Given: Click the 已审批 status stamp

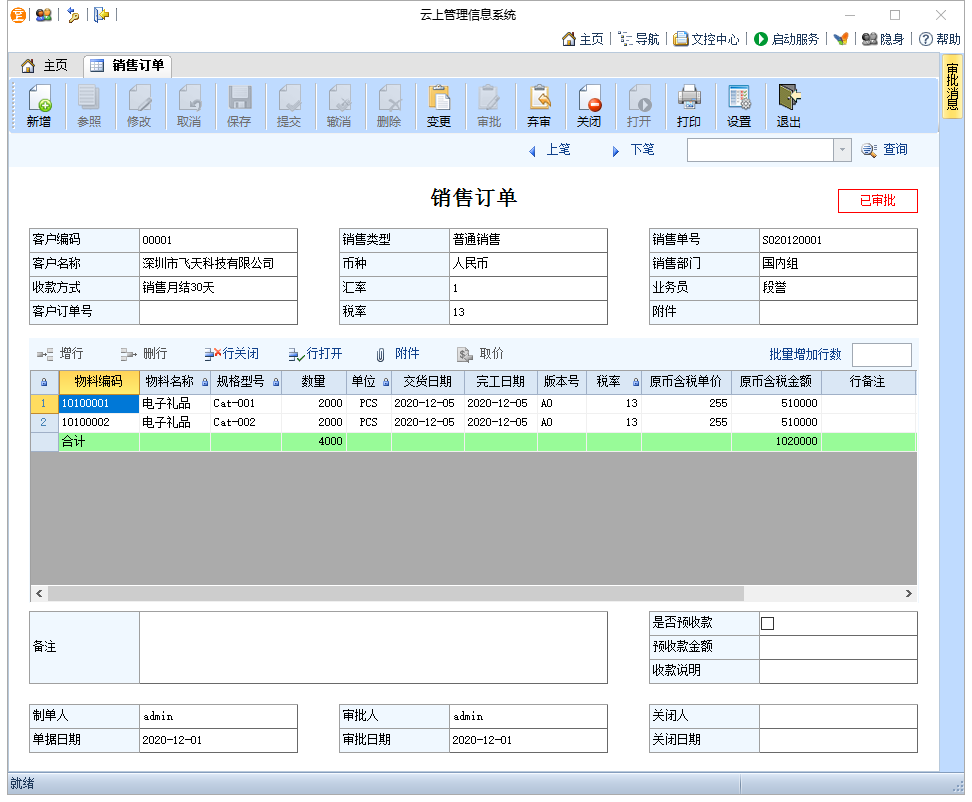Looking at the screenshot, I should pos(878,201).
